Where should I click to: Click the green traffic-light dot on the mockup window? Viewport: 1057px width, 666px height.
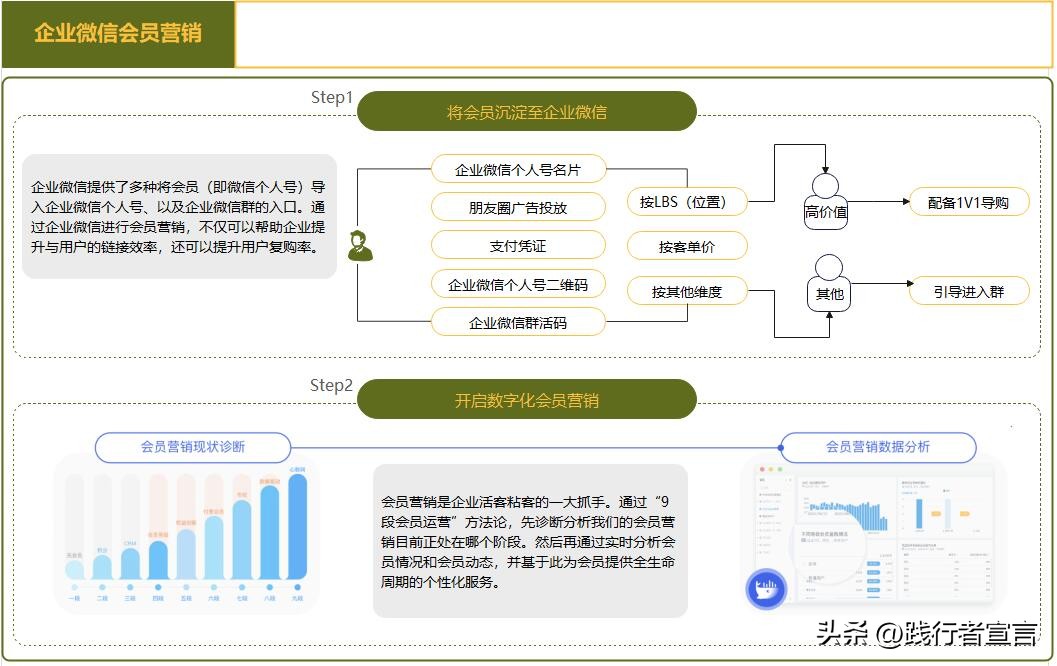point(781,468)
